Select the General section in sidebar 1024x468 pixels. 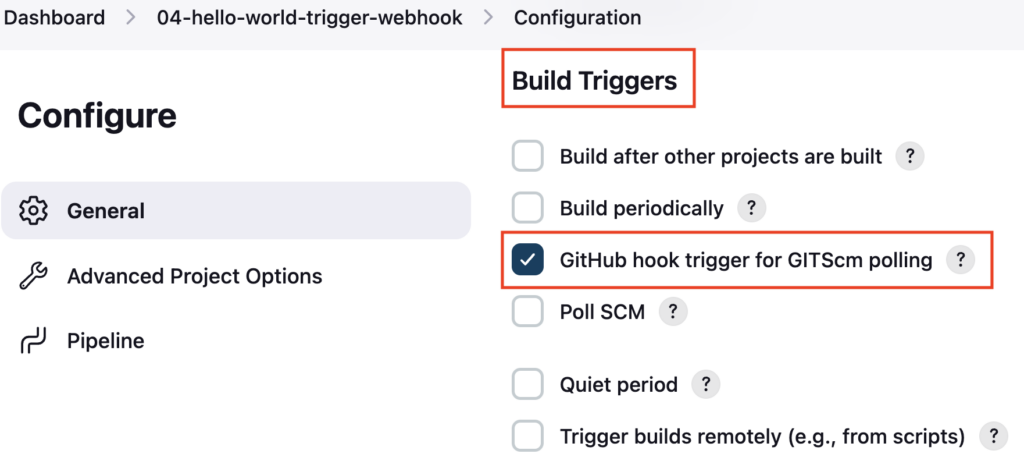pos(236,211)
